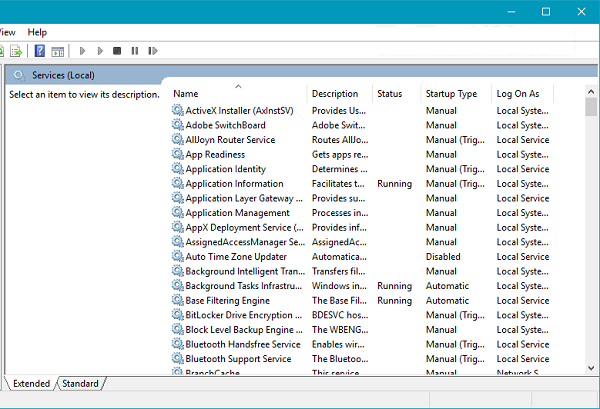Click the show/hide action pane icon
The image size is (600, 409).
pyautogui.click(x=58, y=50)
